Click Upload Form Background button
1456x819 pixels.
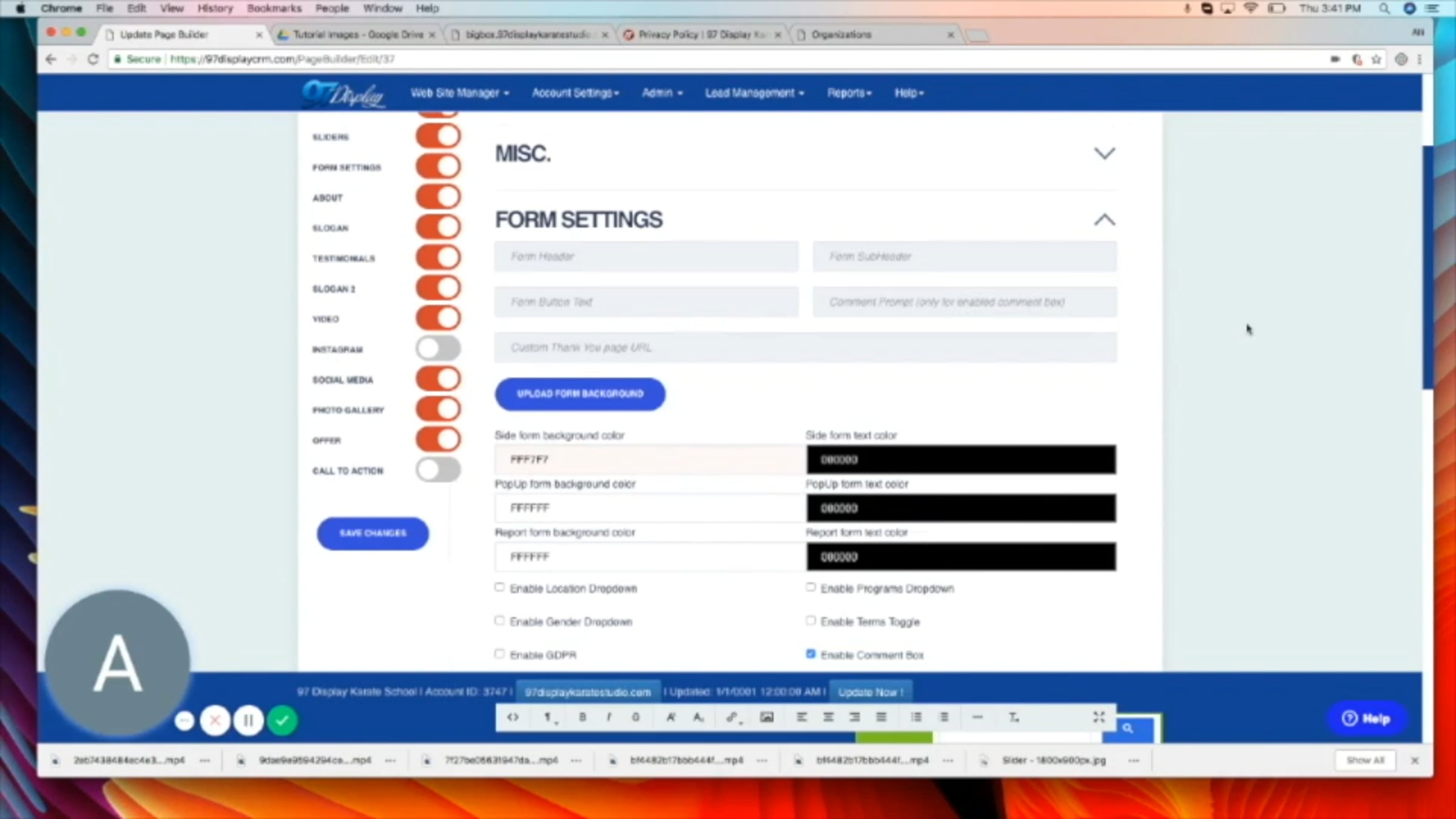(x=580, y=394)
